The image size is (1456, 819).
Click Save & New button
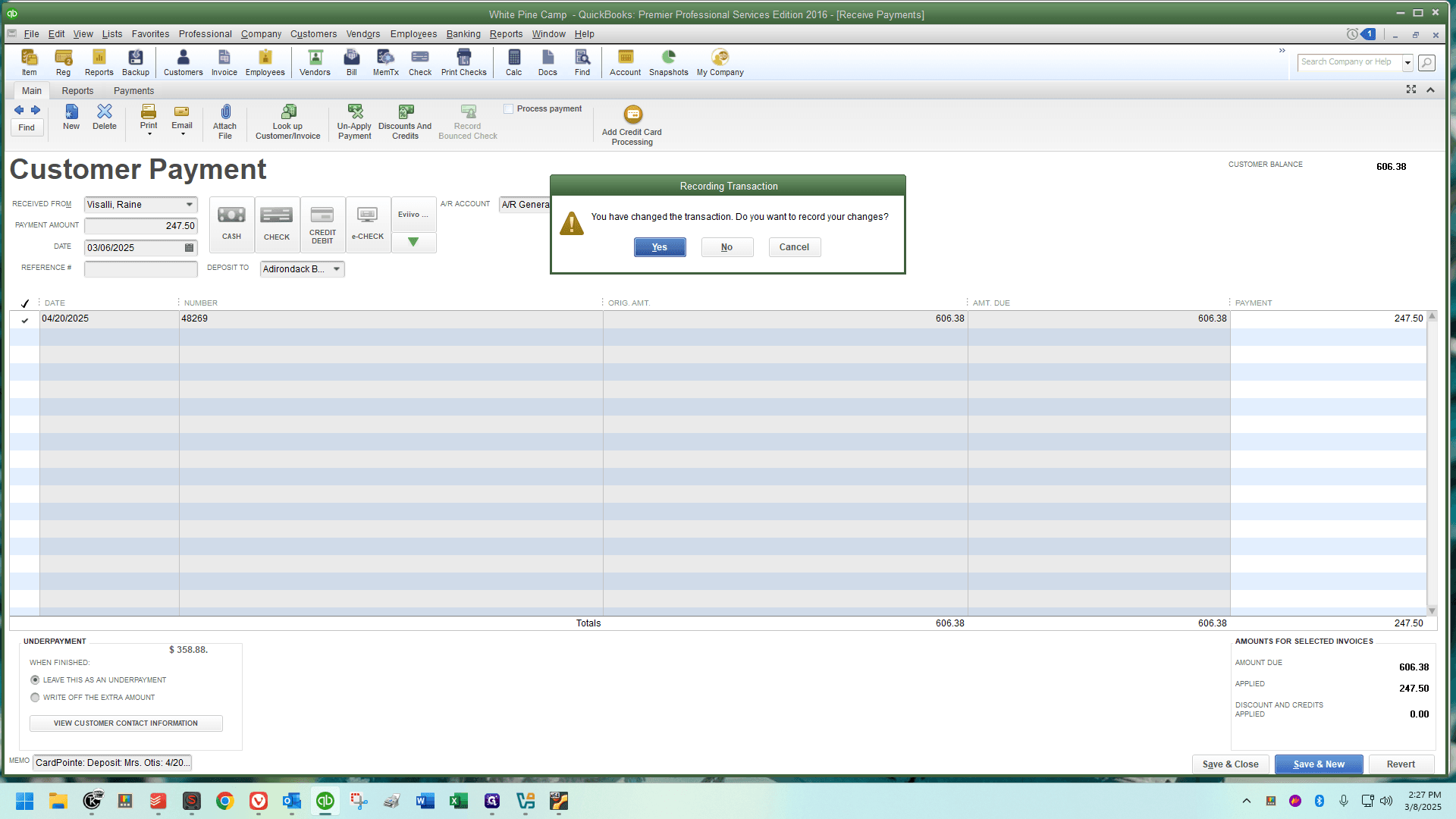click(1319, 764)
